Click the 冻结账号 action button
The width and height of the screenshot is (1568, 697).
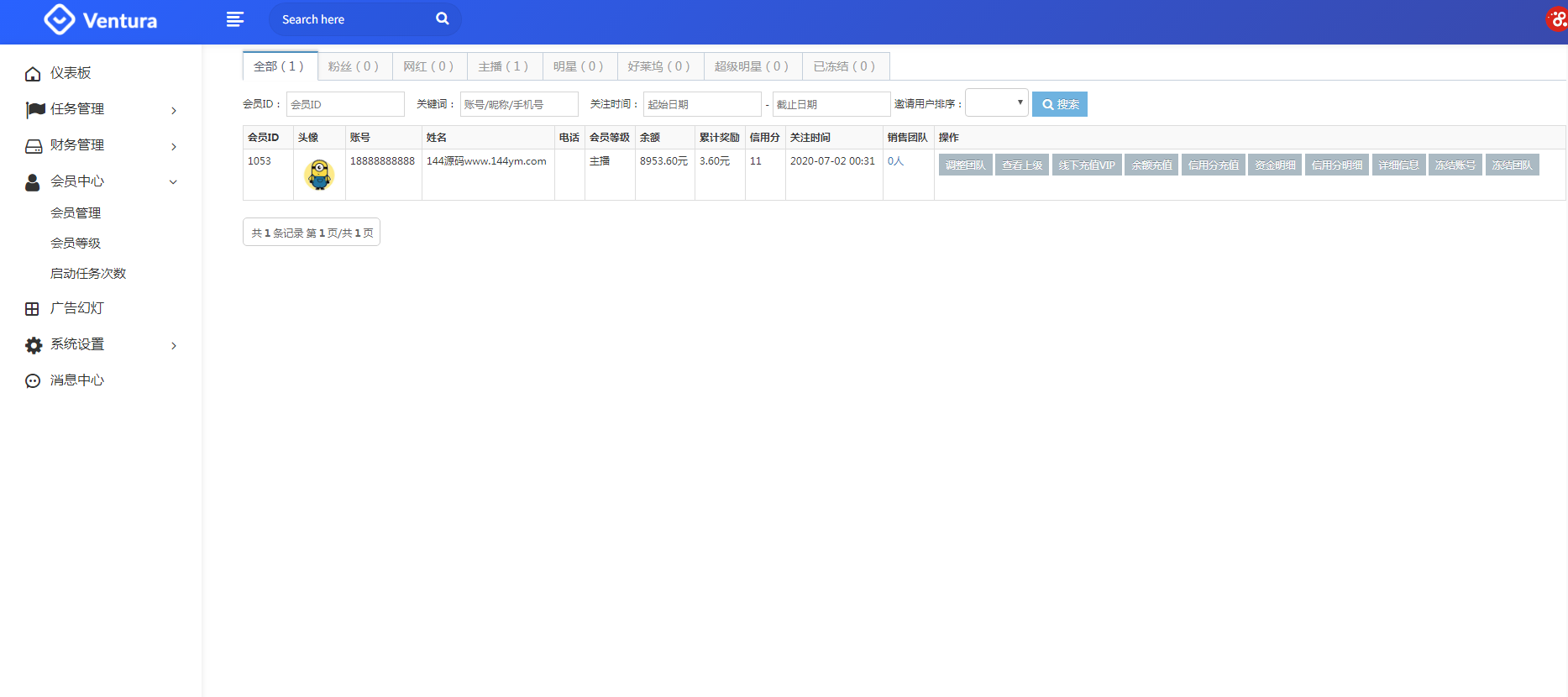tap(1455, 165)
